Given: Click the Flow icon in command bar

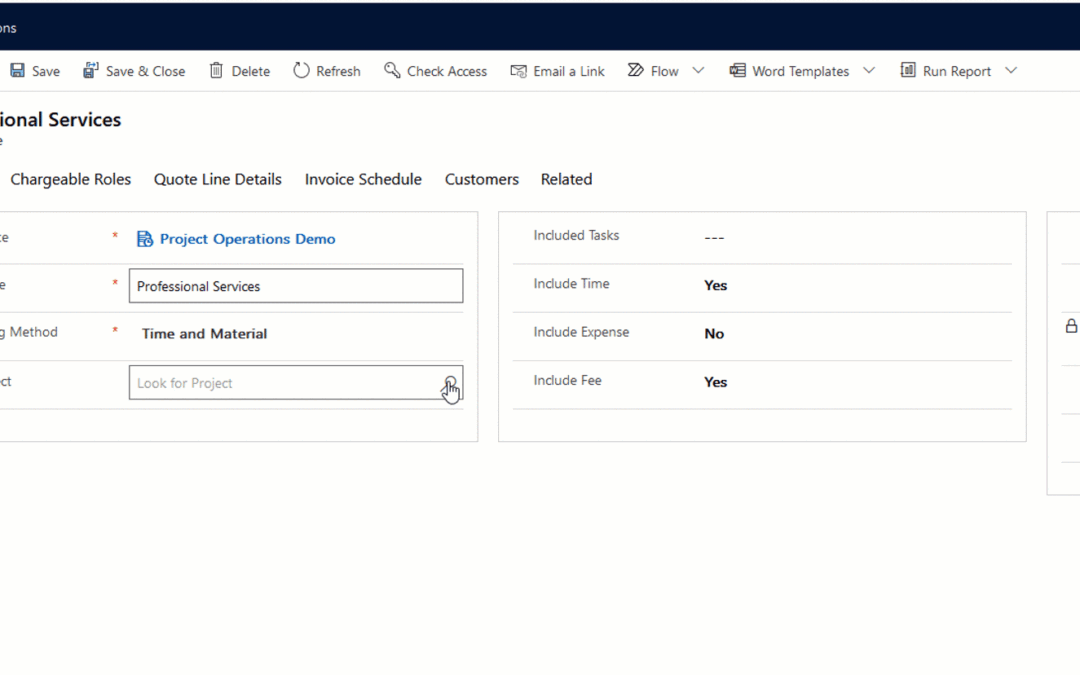Looking at the screenshot, I should click(x=636, y=70).
